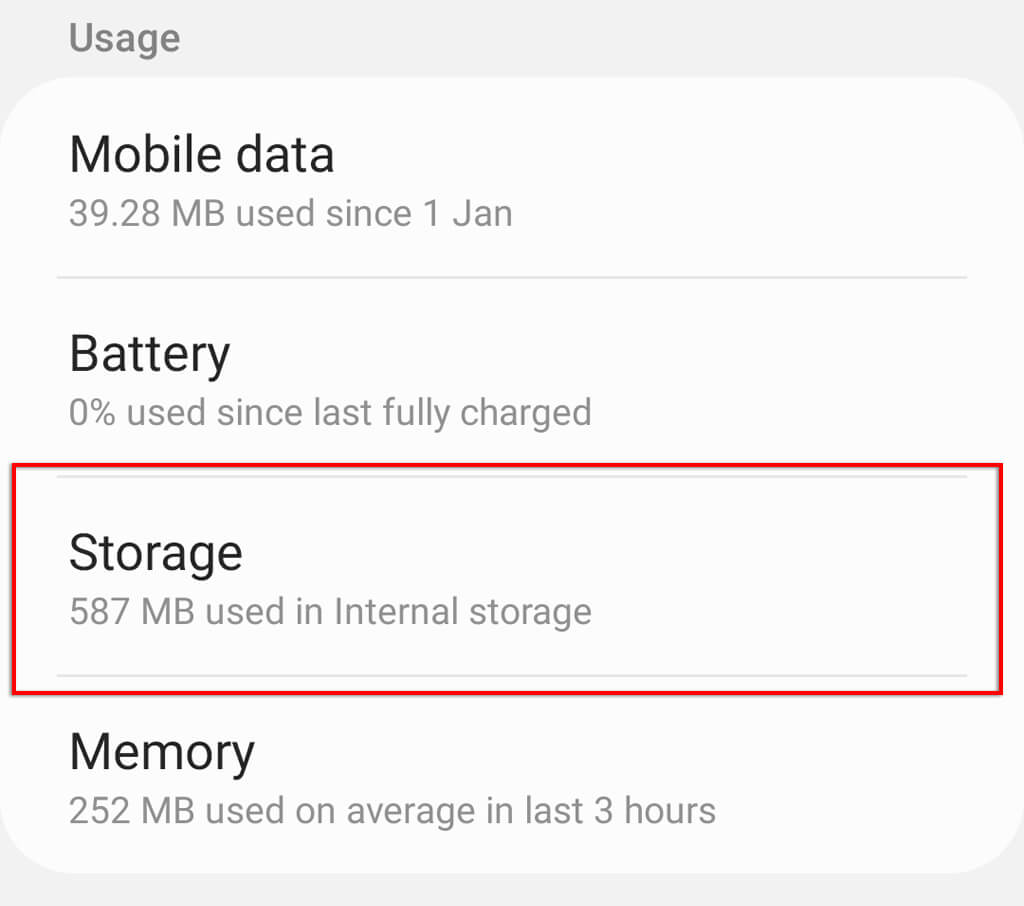Open the Memory usage entry
Screen dimensions: 1024x906
(x=512, y=775)
